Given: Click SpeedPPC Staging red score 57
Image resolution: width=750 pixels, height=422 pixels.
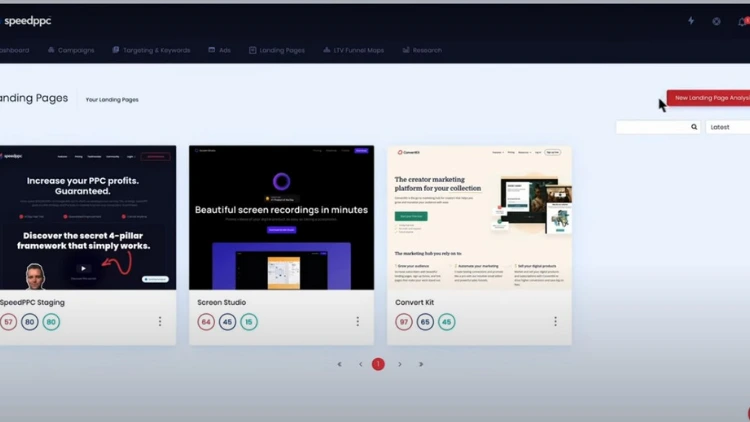Looking at the screenshot, I should [x=8, y=322].
